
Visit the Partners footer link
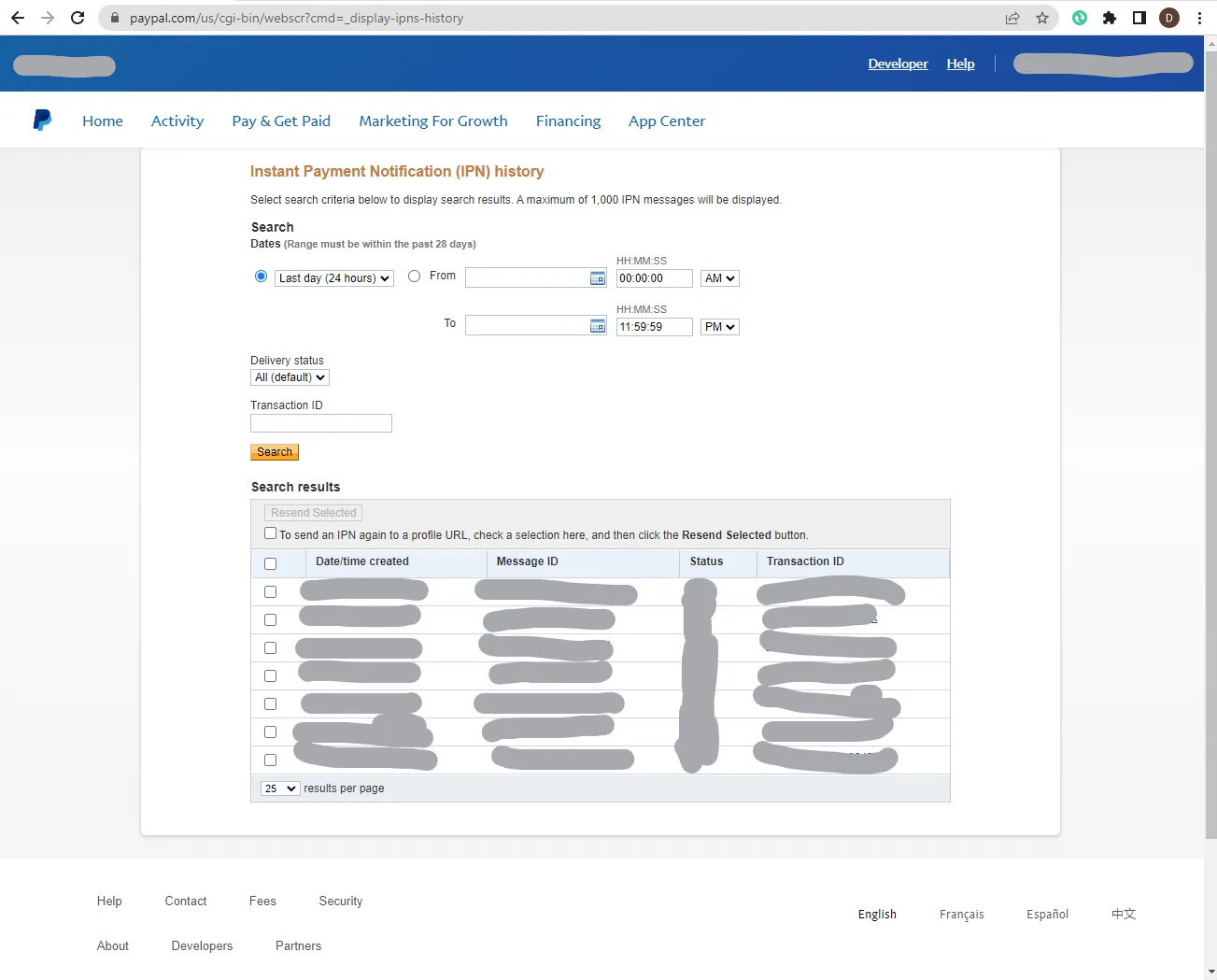point(299,945)
